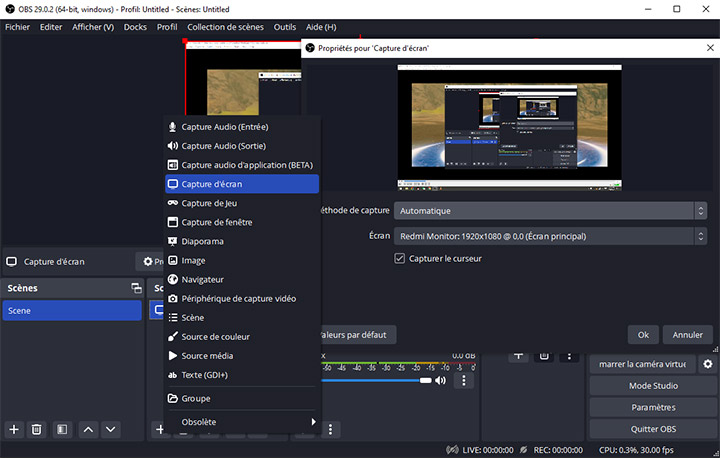Adjust the audio mixer volume slider
The width and height of the screenshot is (720, 458).
[375, 381]
